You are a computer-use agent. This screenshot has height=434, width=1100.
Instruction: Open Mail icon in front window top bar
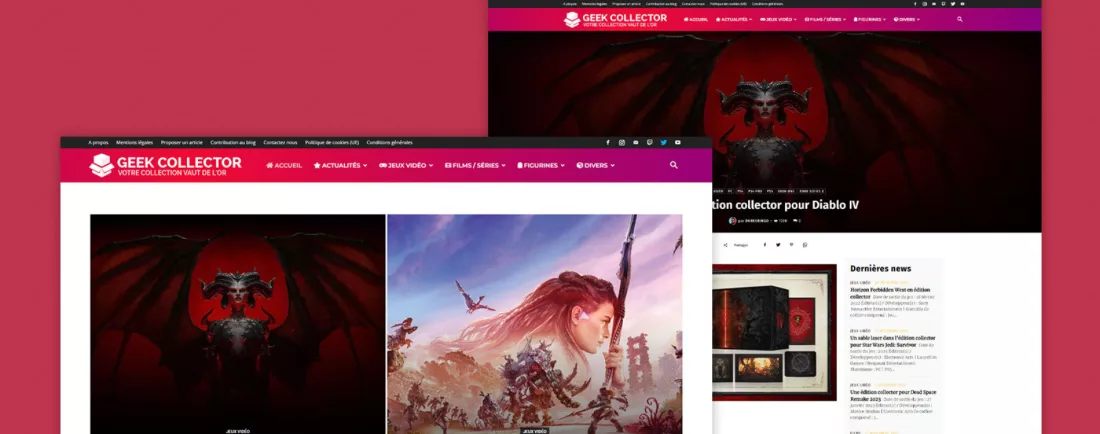(636, 142)
